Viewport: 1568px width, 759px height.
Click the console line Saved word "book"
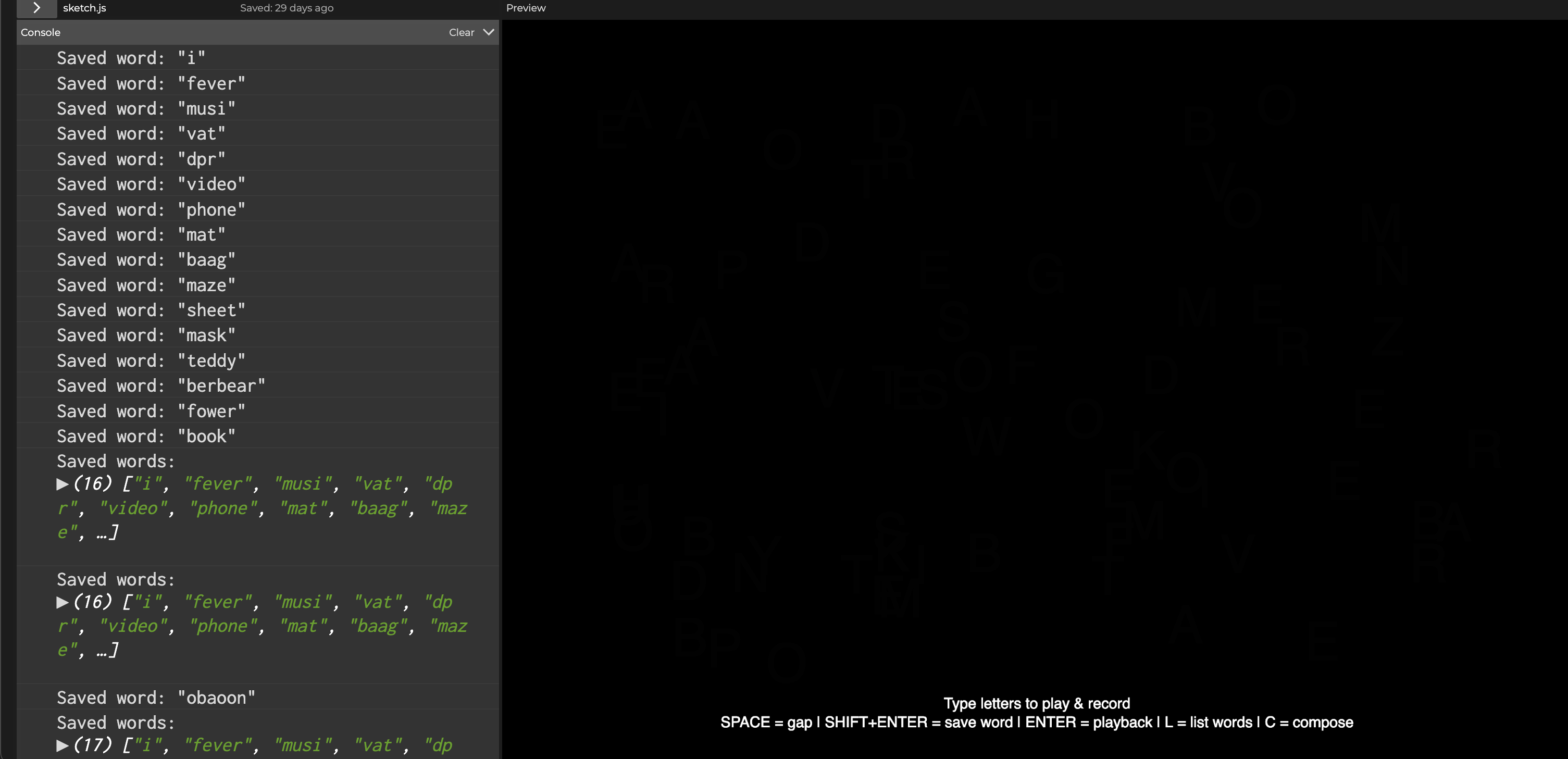[x=145, y=437]
